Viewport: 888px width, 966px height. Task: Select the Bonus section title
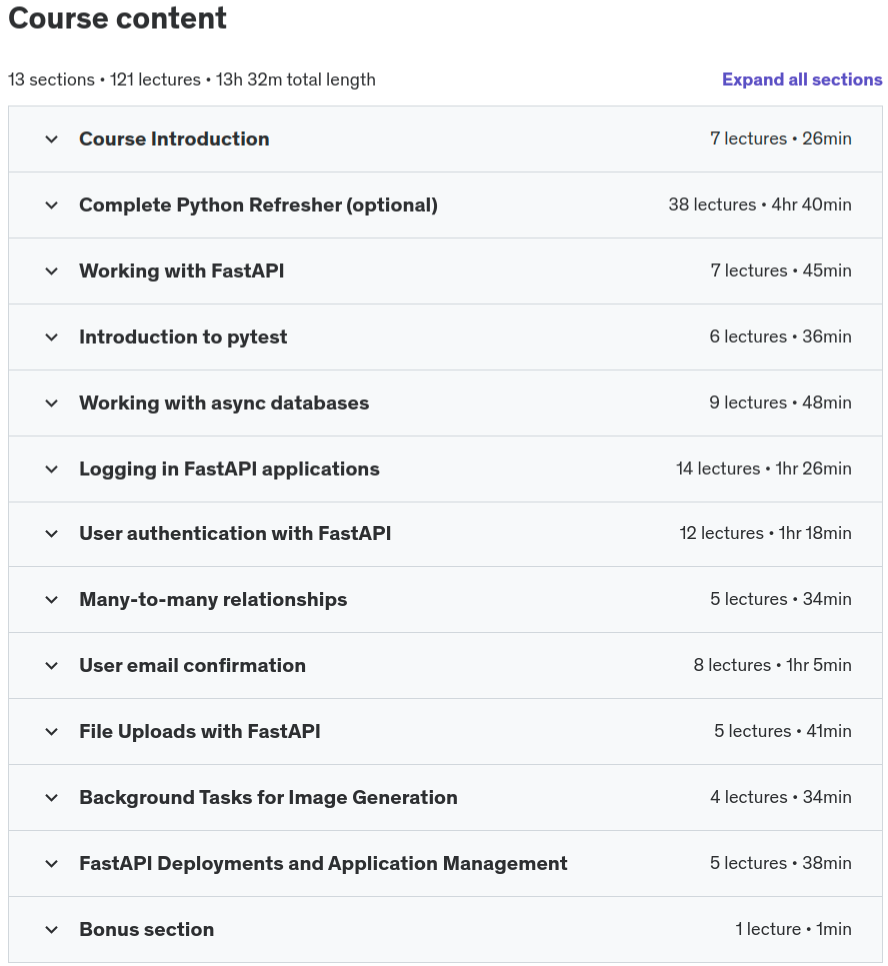[x=147, y=929]
